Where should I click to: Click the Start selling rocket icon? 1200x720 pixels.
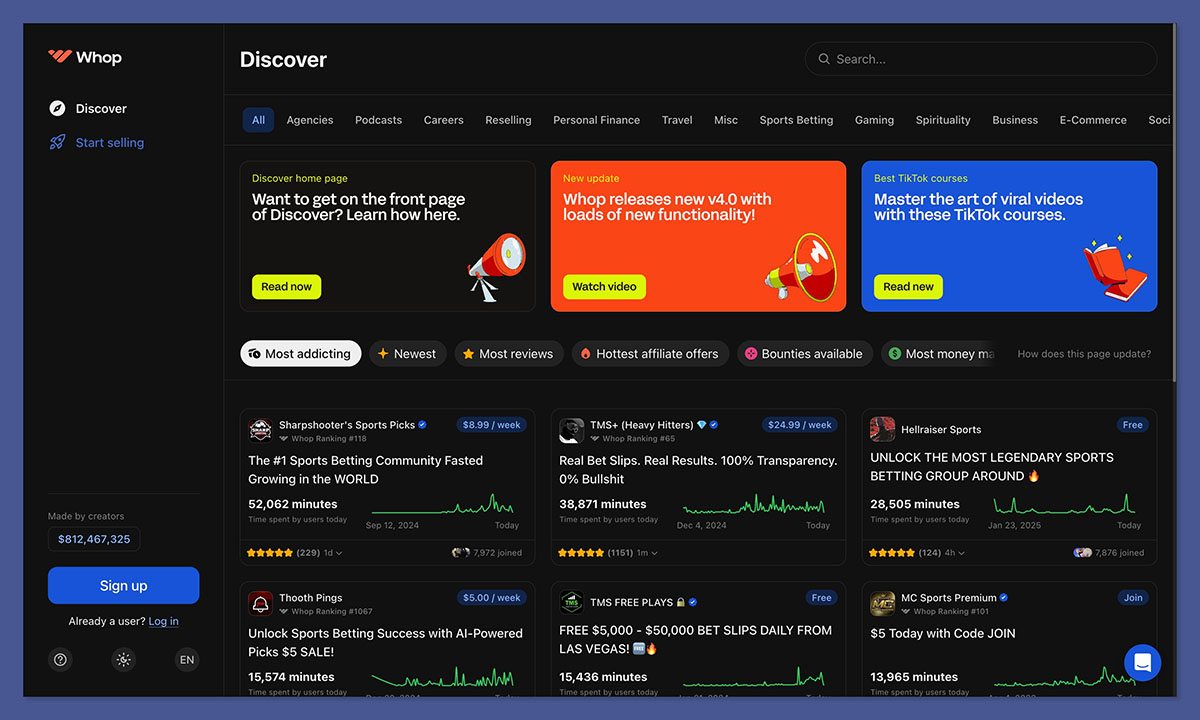(x=60, y=142)
